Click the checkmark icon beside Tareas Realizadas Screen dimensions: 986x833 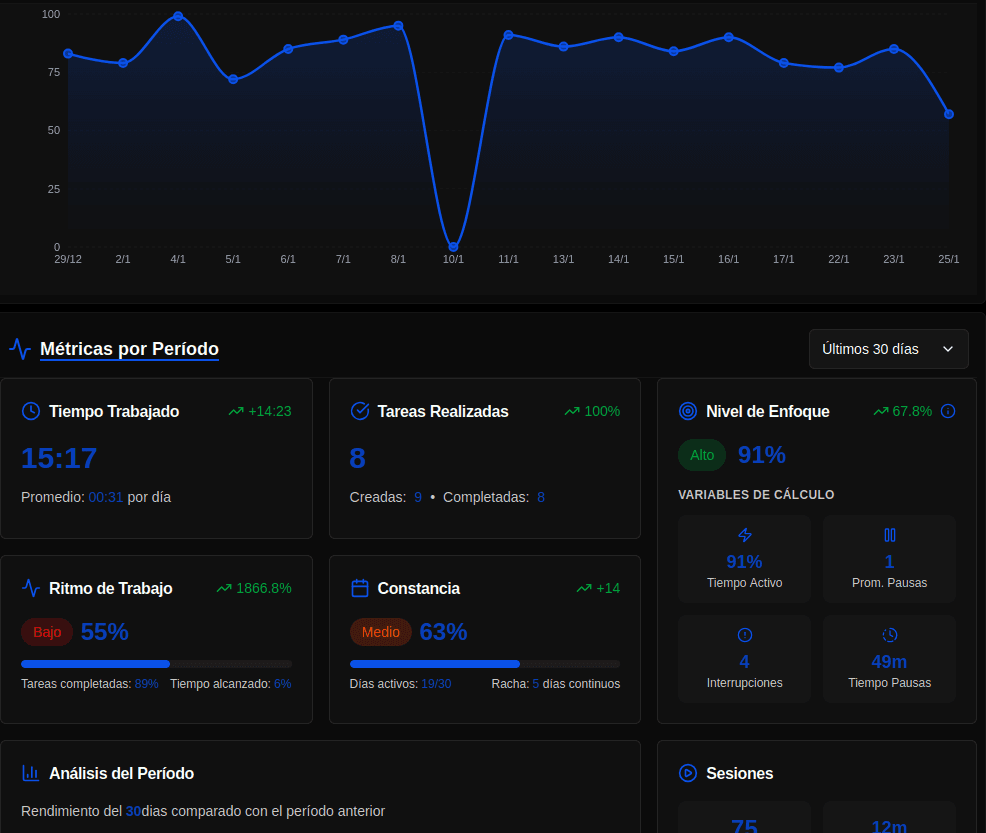(x=360, y=411)
